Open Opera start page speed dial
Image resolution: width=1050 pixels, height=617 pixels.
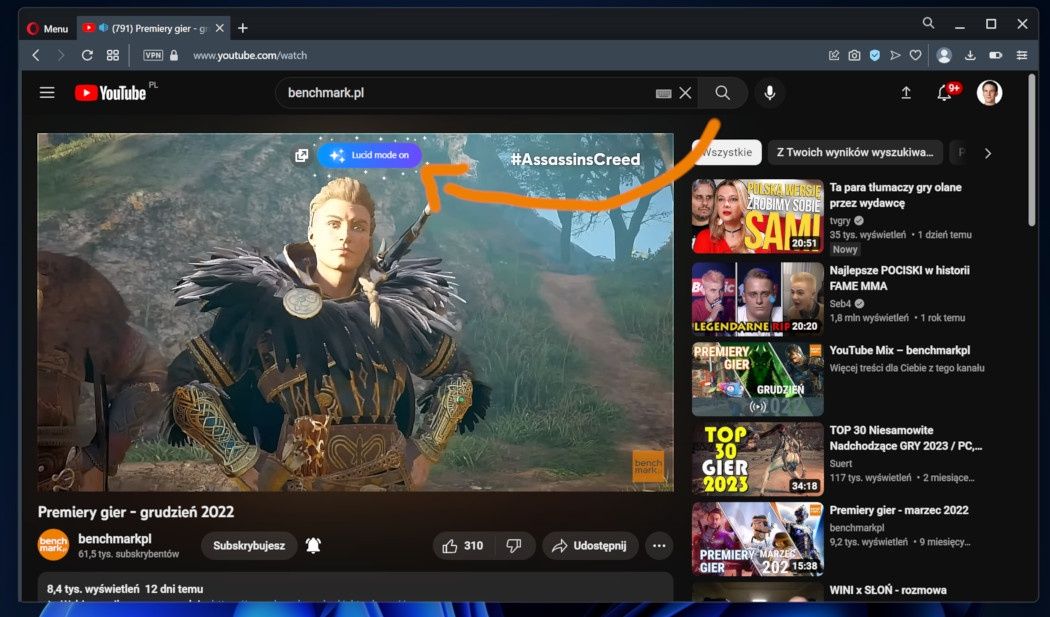[112, 56]
